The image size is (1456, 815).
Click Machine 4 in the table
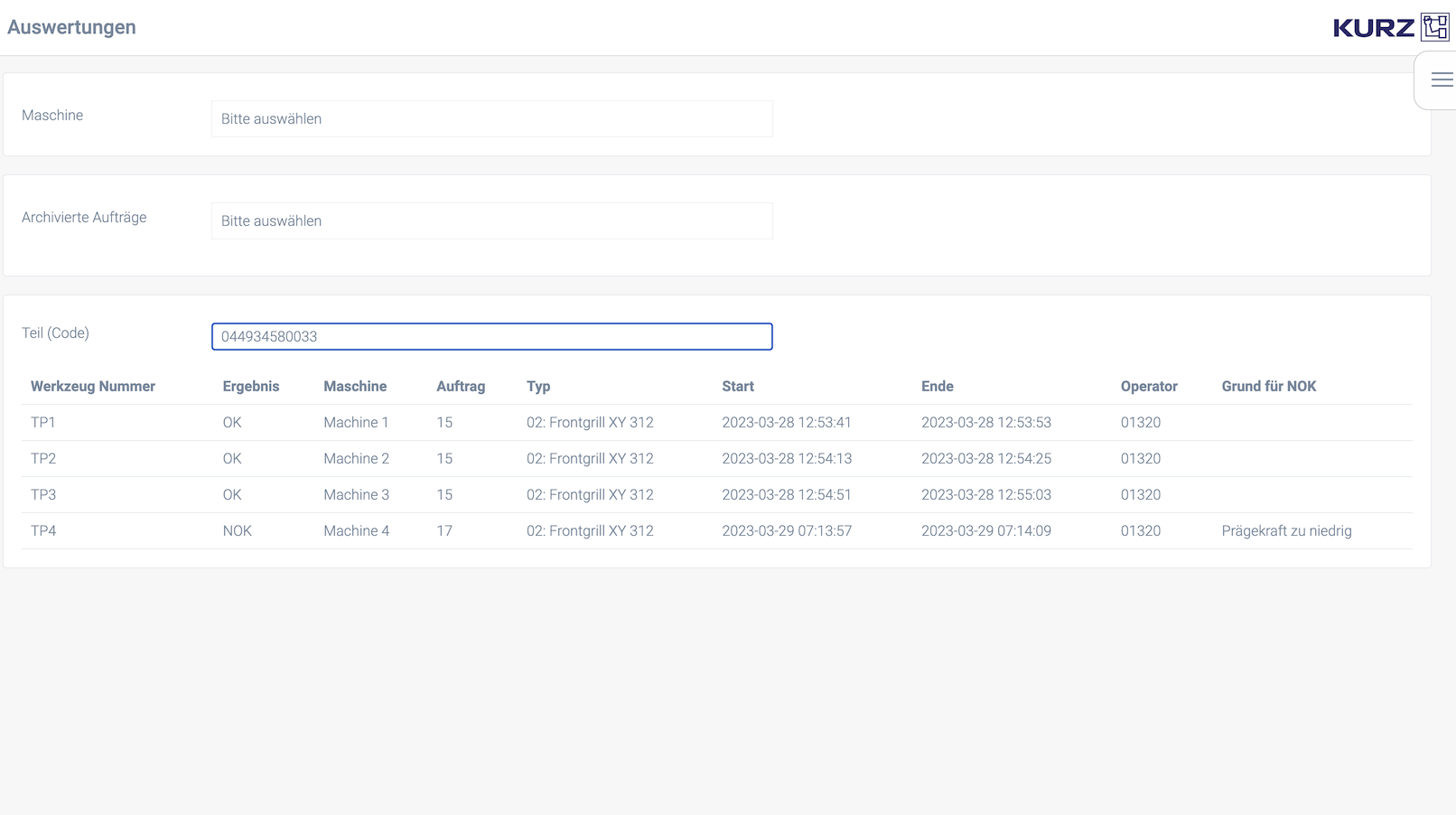tap(357, 531)
